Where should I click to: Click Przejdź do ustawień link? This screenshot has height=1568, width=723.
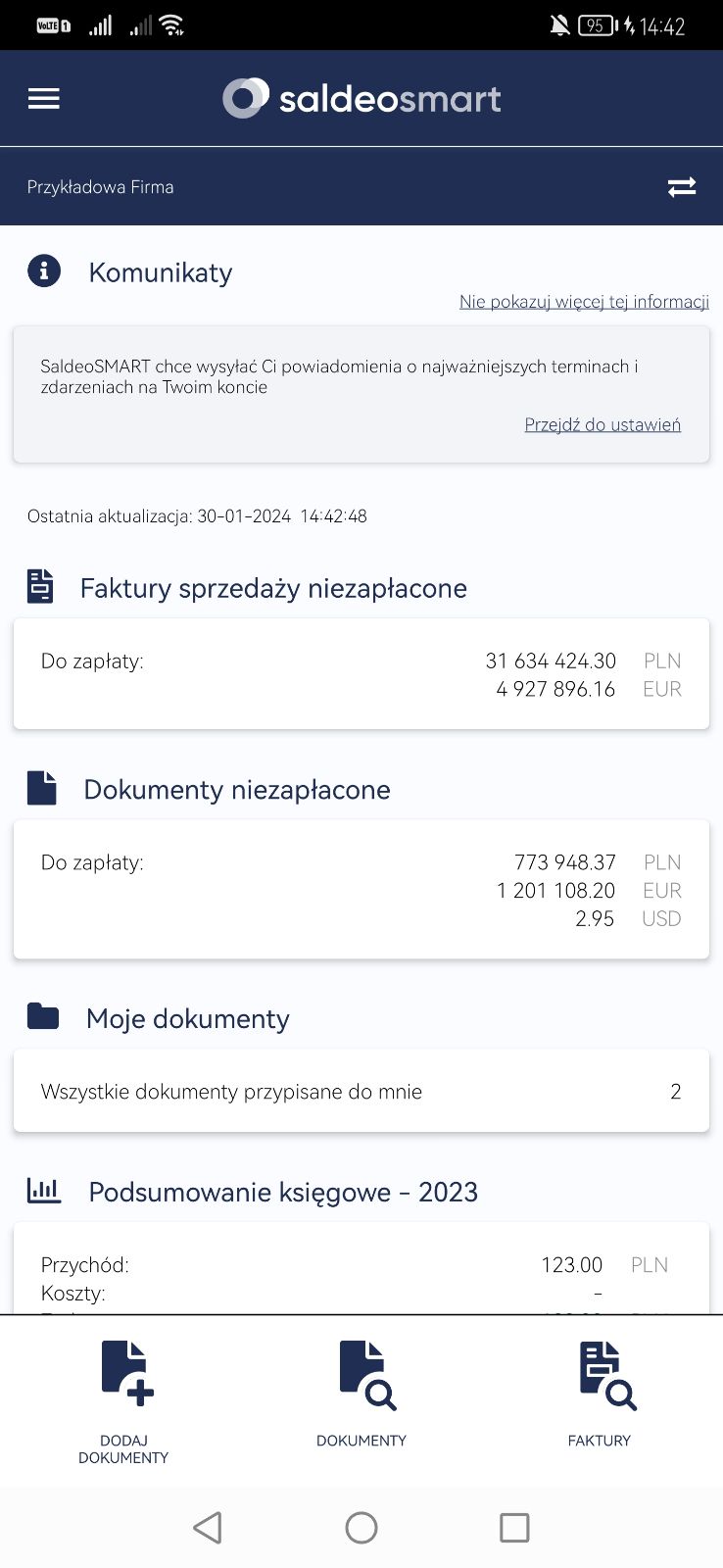coord(602,424)
